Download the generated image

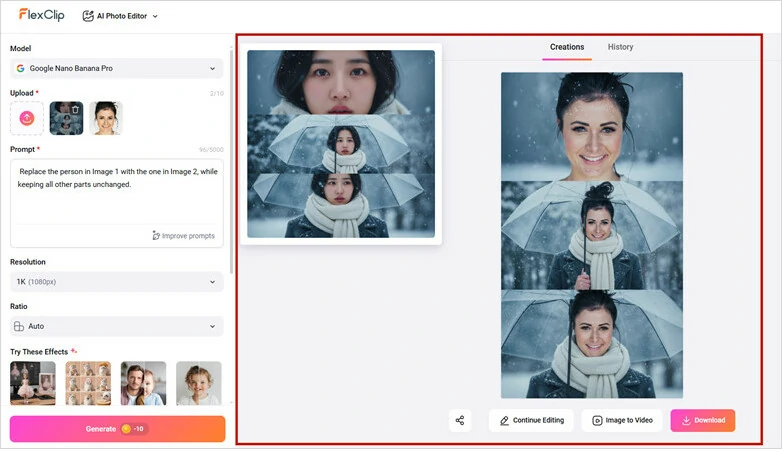tap(703, 421)
